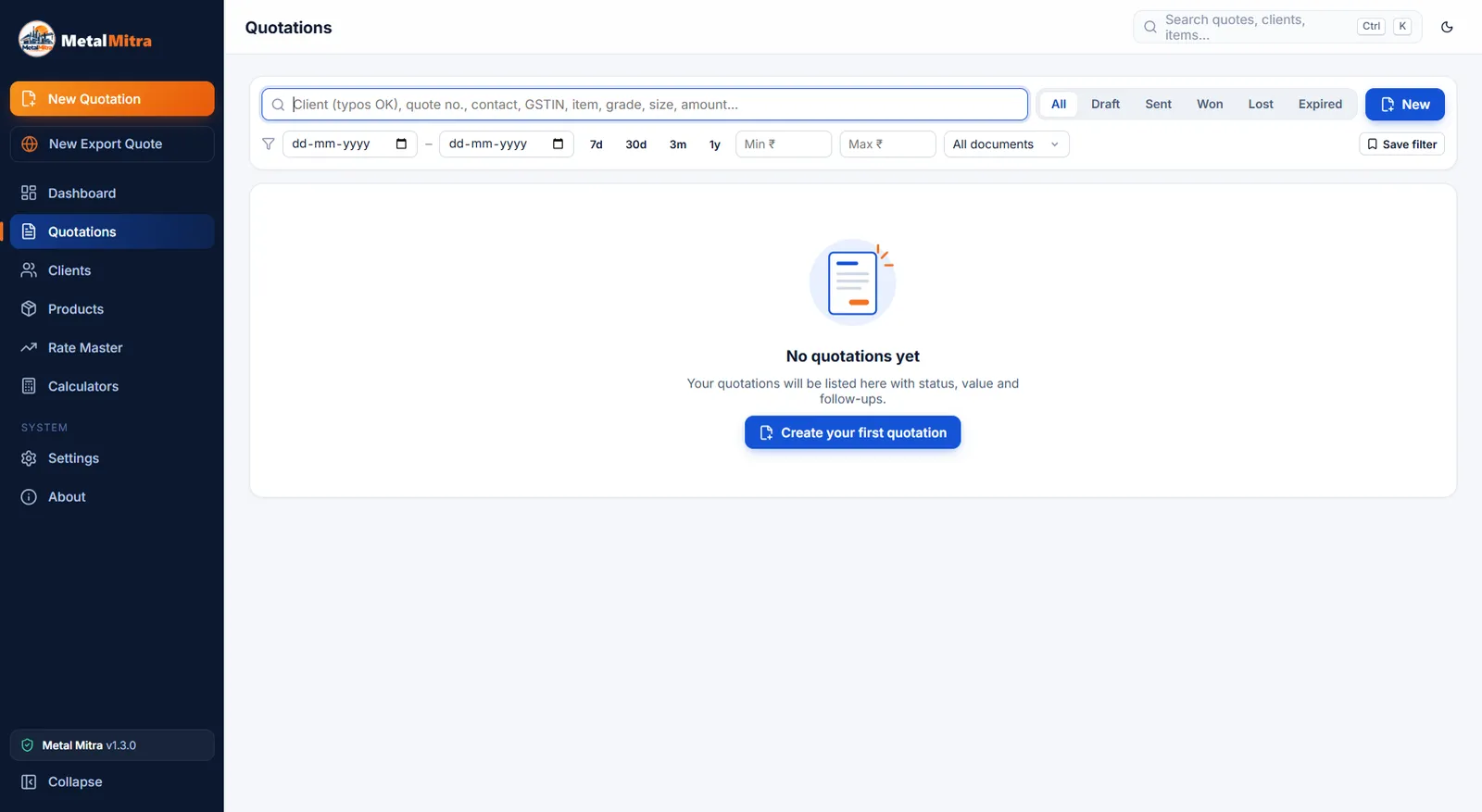Select the Lost status tab
This screenshot has height=812, width=1482.
coord(1261,104)
